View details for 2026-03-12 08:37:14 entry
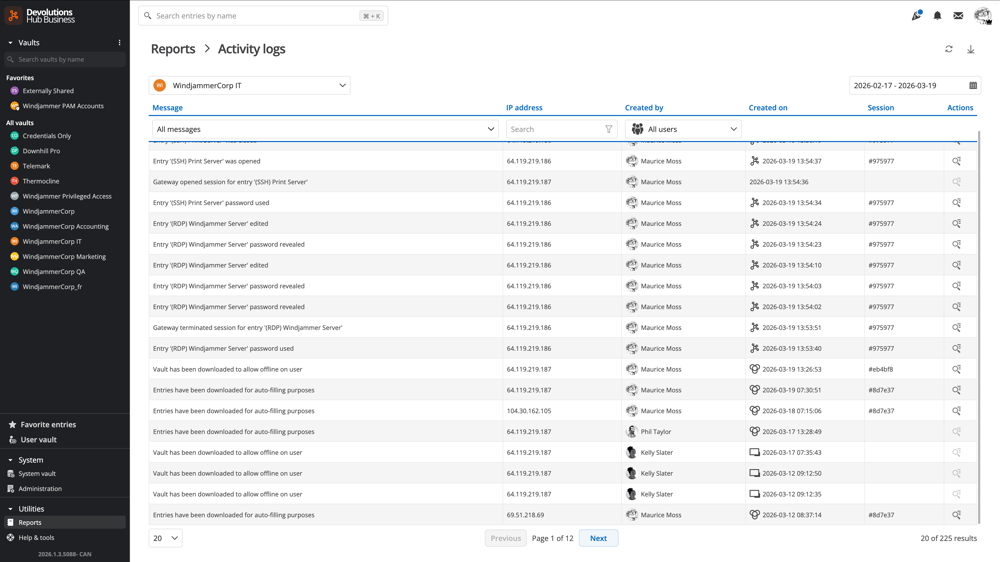Viewport: 1000px width, 562px height. click(957, 515)
